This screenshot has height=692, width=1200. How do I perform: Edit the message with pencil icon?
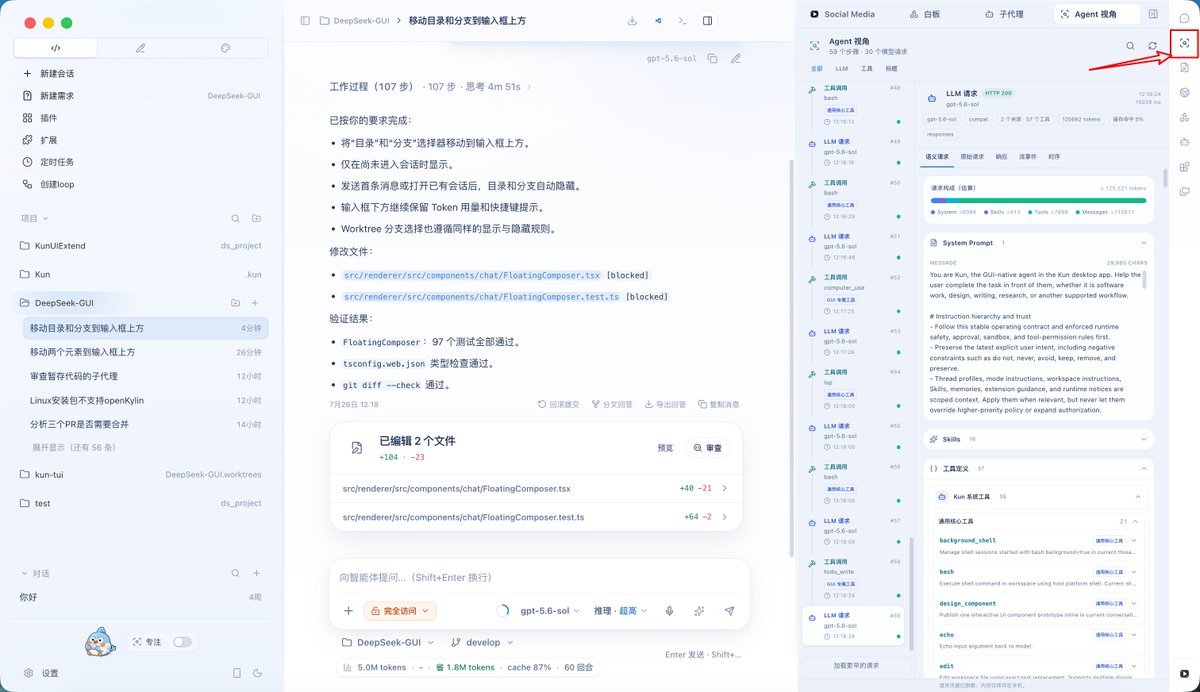pos(736,58)
